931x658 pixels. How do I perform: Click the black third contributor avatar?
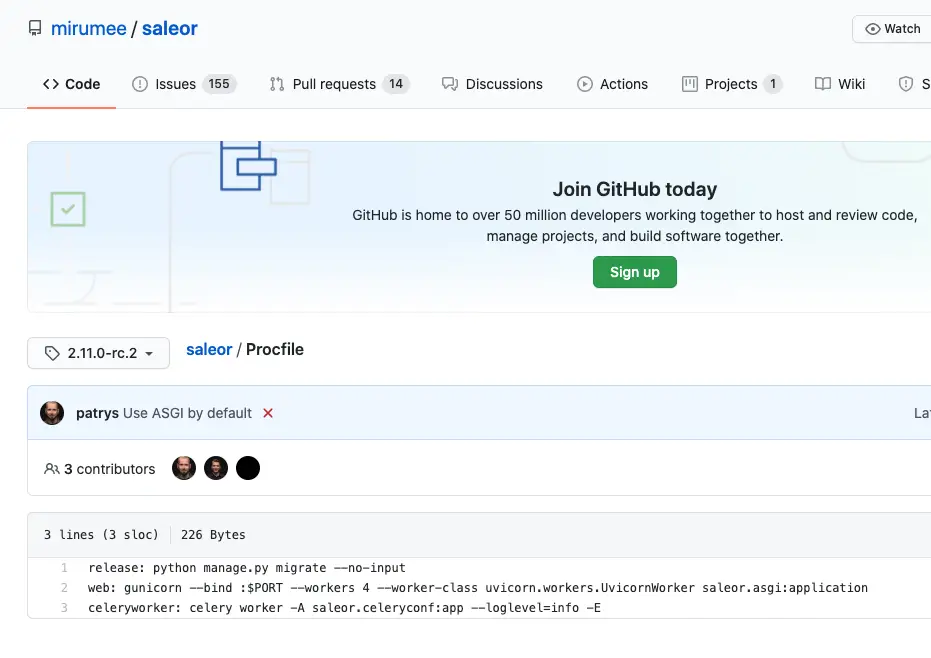(248, 468)
